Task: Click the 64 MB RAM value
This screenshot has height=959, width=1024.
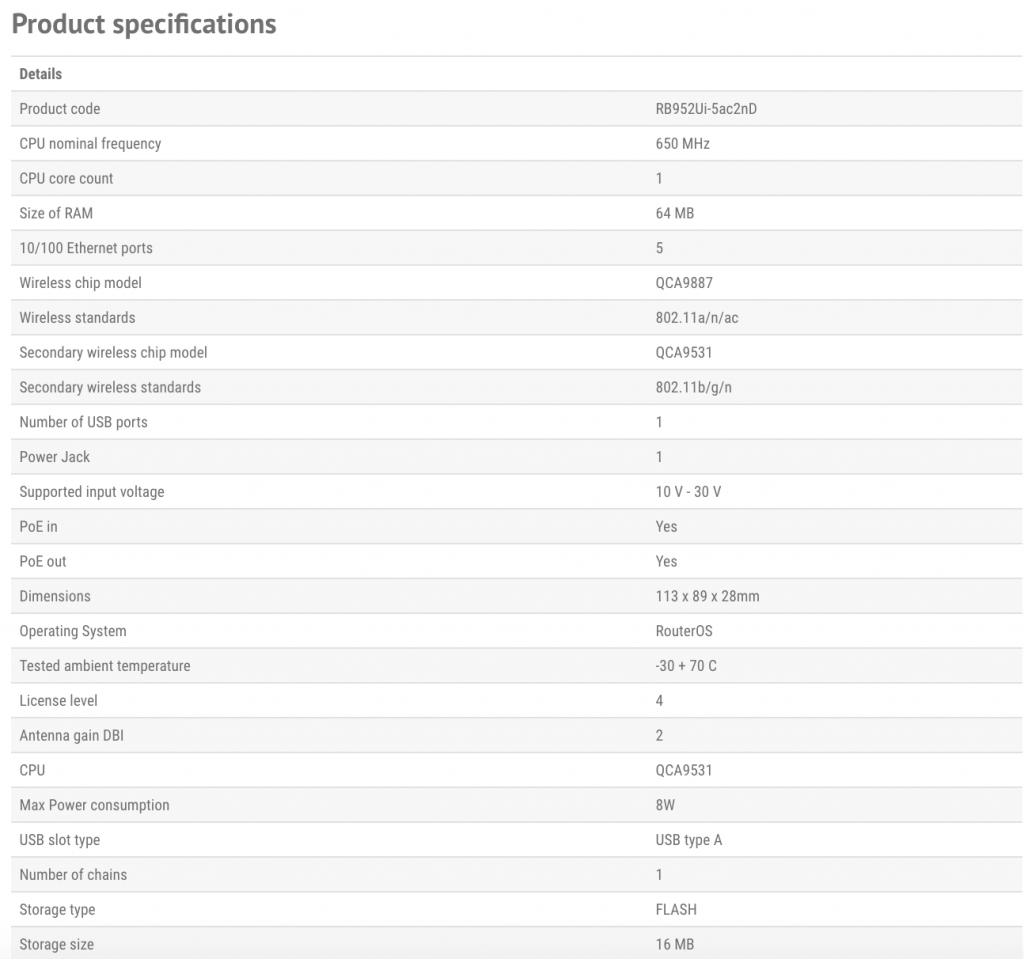Action: 674,213
